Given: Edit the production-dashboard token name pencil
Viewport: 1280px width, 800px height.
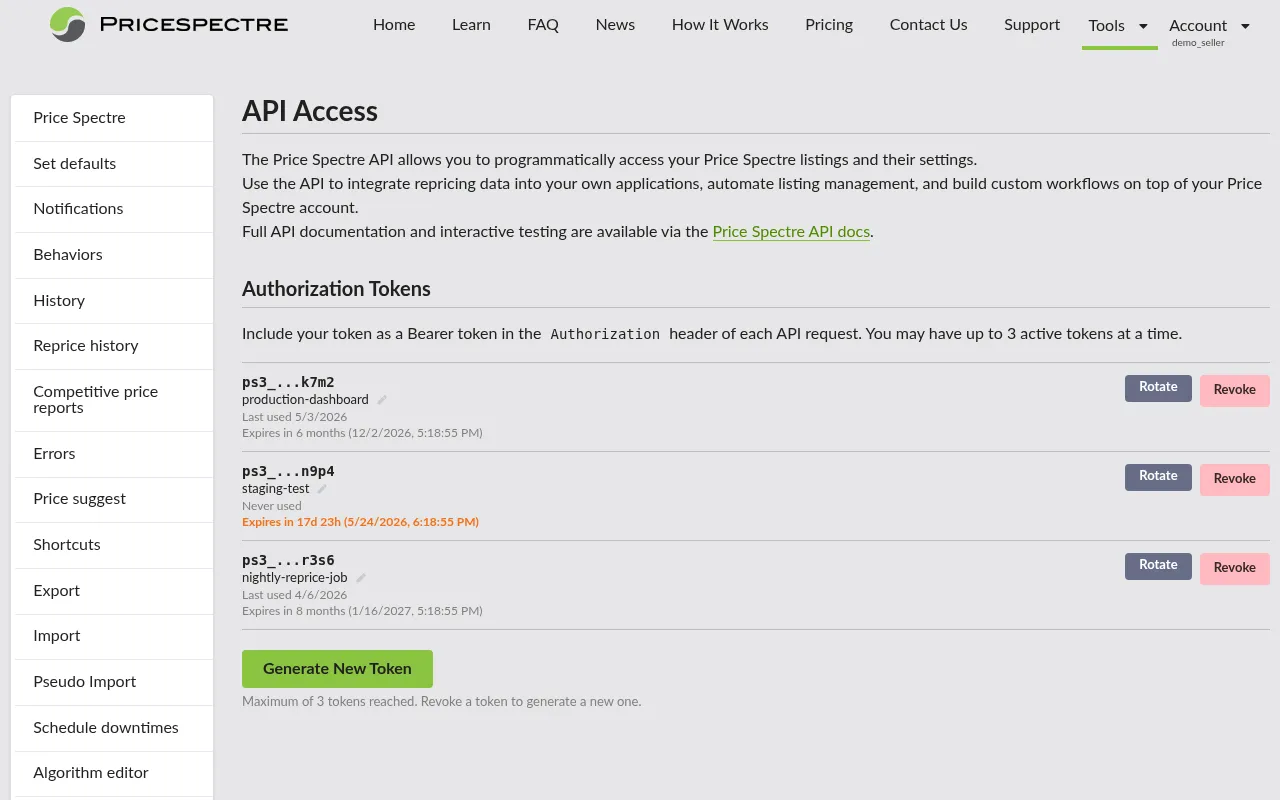Looking at the screenshot, I should 382,400.
